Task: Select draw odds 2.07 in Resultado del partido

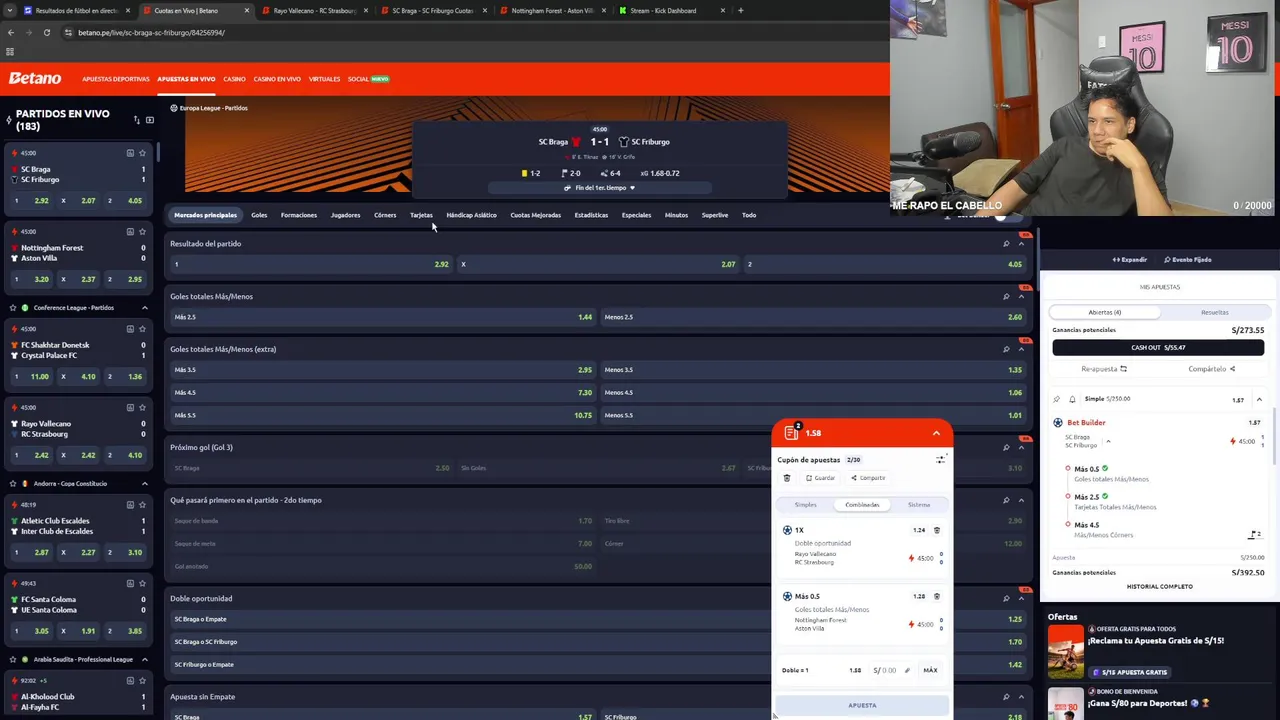Action: click(598, 264)
